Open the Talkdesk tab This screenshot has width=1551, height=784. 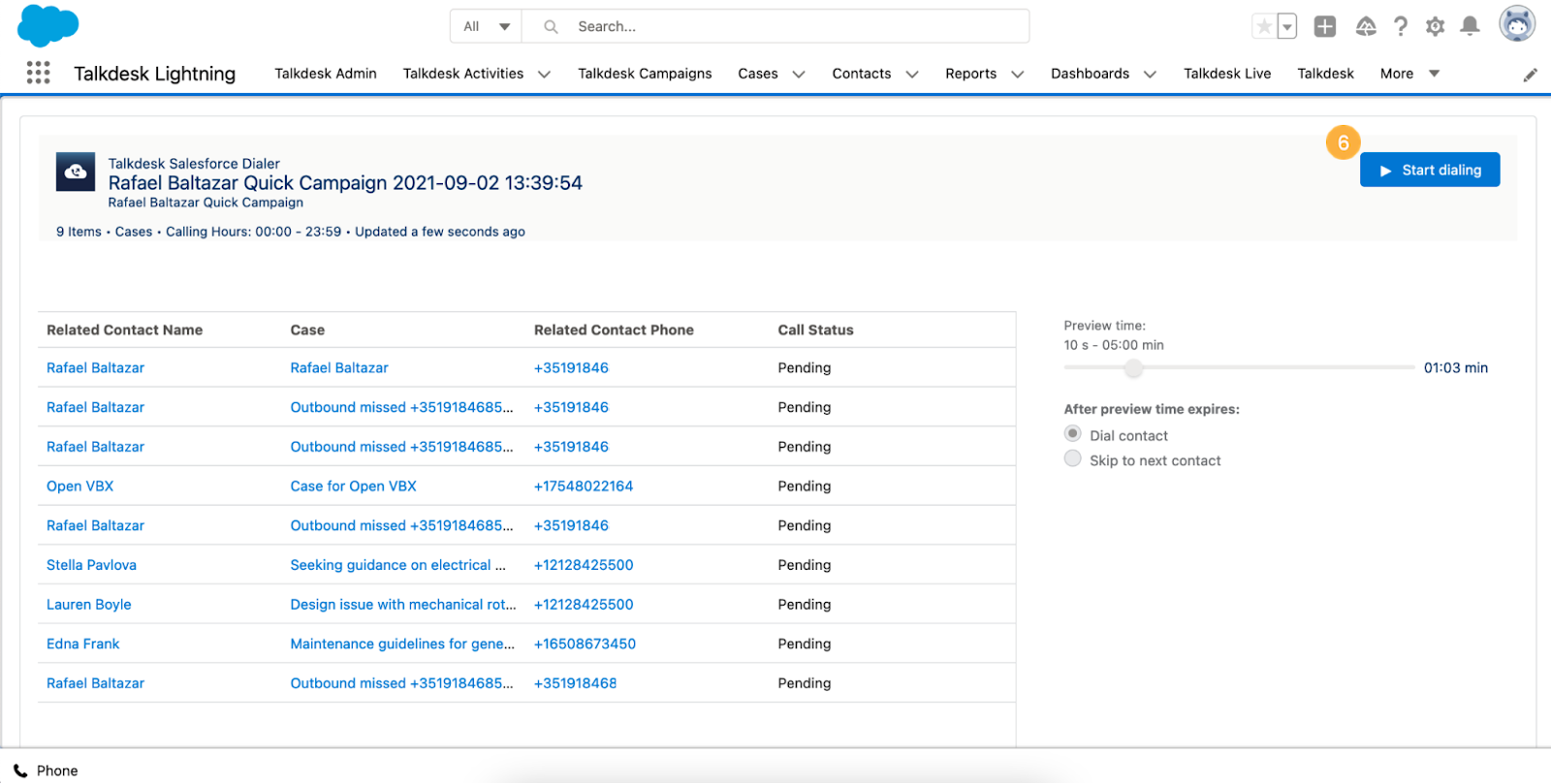1325,74
